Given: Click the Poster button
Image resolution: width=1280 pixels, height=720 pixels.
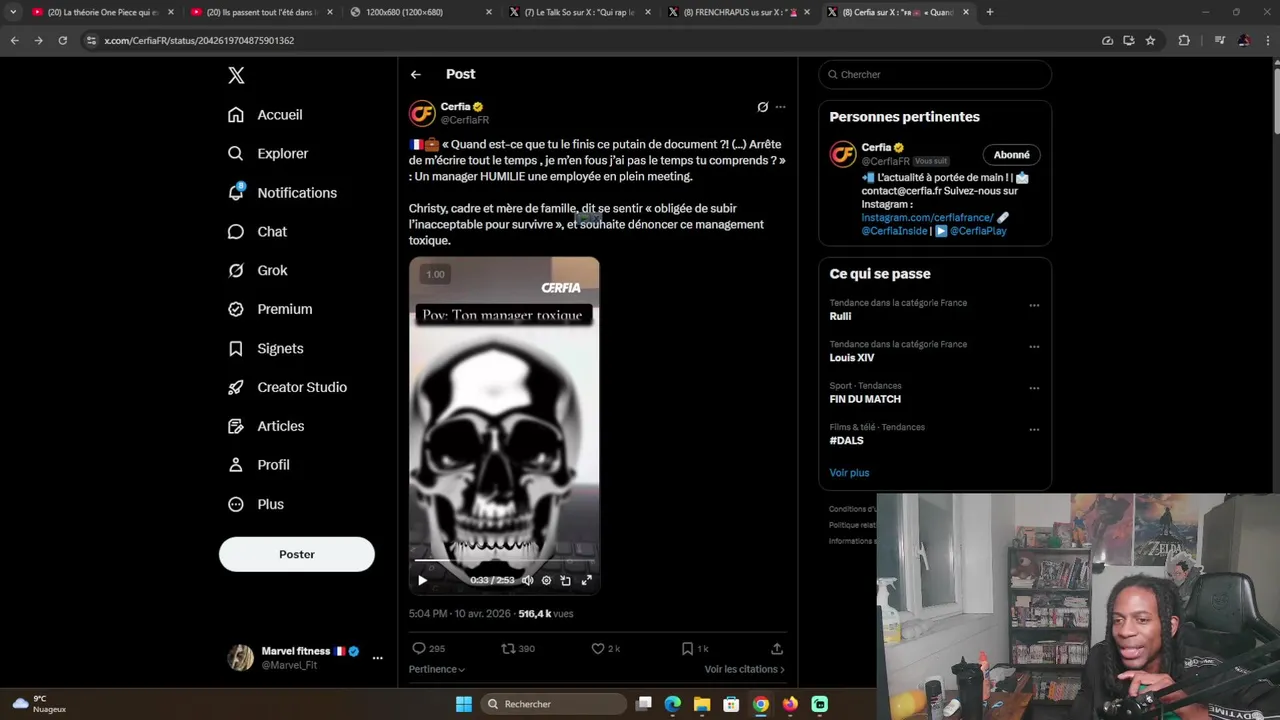Looking at the screenshot, I should point(297,554).
